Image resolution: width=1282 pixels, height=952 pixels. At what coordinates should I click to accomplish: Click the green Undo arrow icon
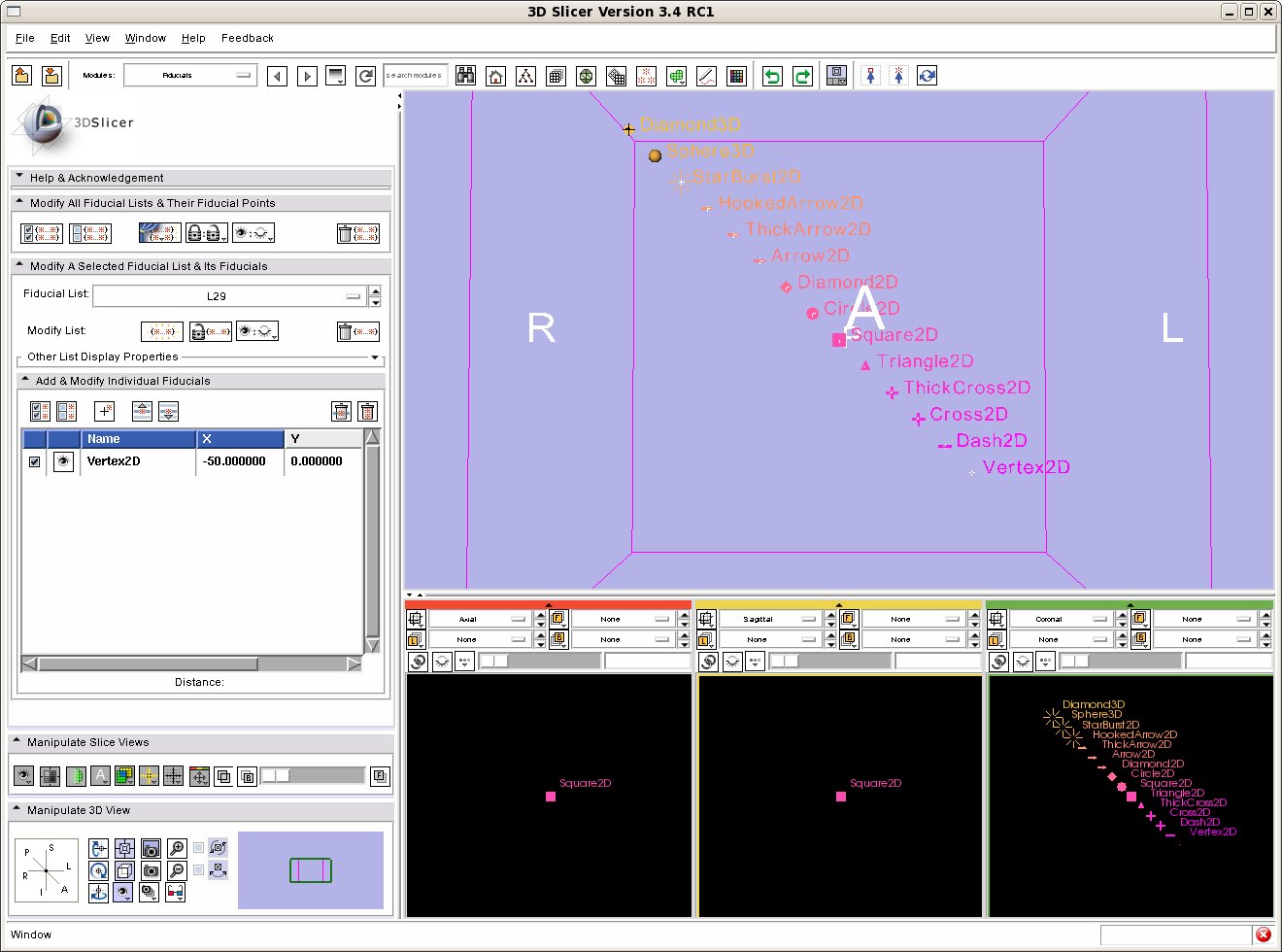(772, 76)
